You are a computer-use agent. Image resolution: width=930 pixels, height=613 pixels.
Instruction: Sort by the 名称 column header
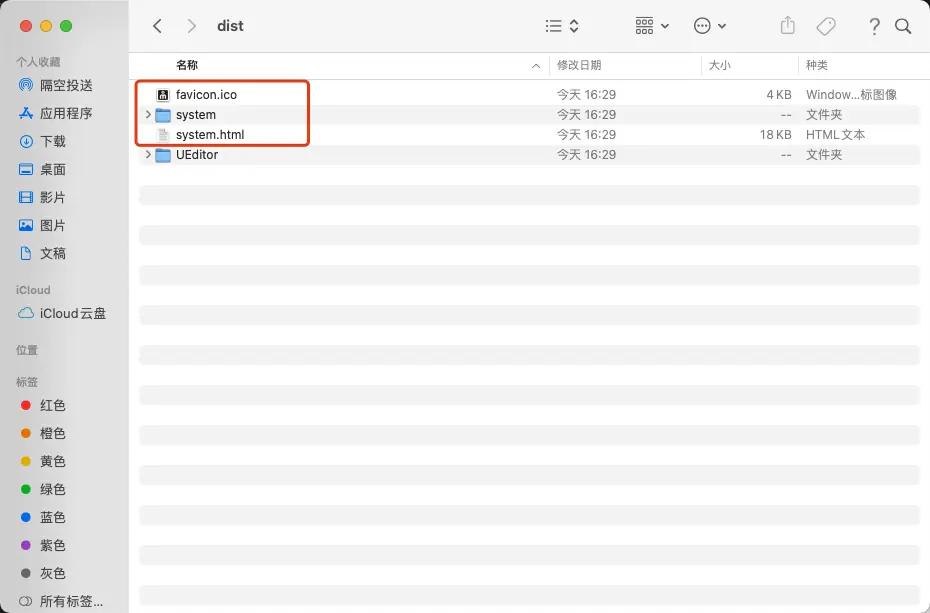click(187, 65)
